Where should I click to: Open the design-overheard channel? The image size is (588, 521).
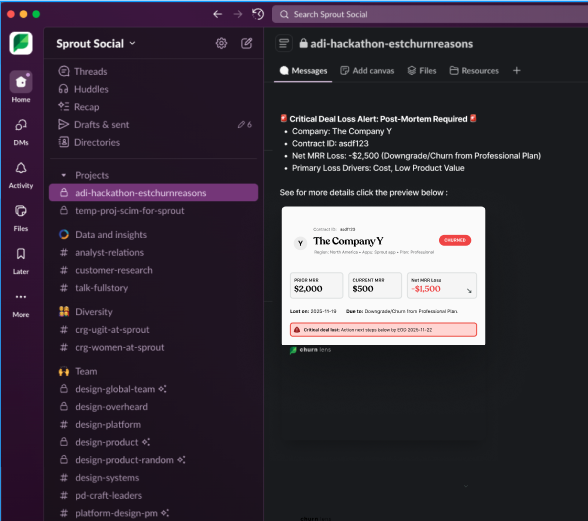pos(154,407)
